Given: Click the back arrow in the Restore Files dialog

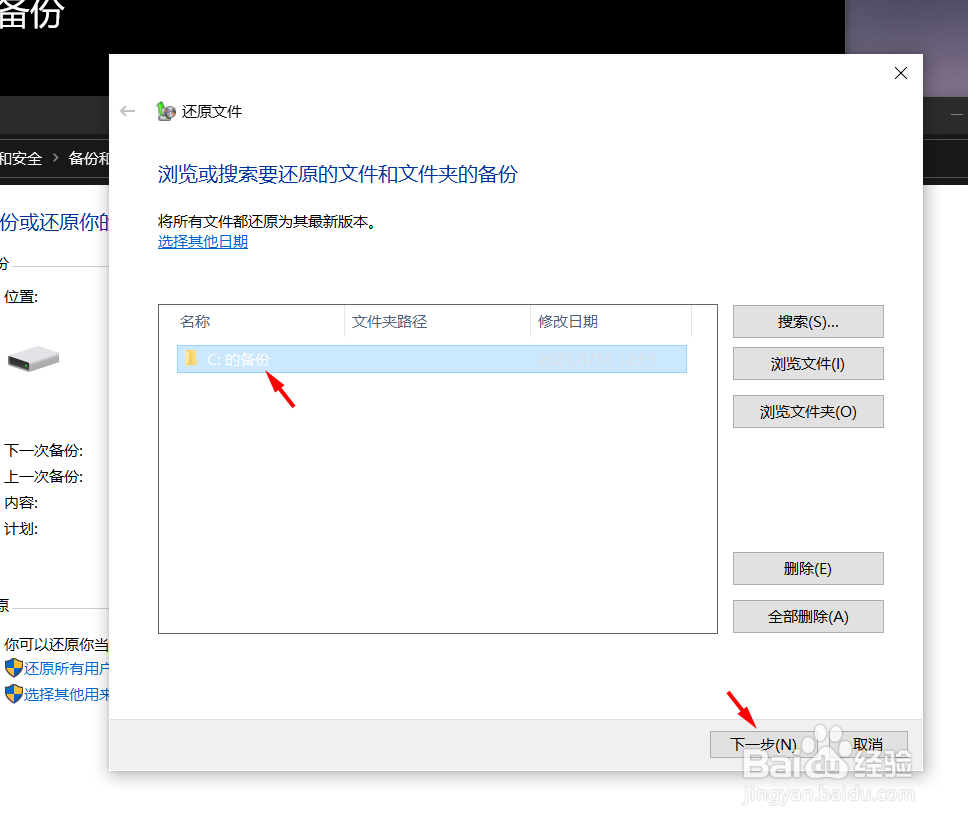Looking at the screenshot, I should (x=126, y=111).
